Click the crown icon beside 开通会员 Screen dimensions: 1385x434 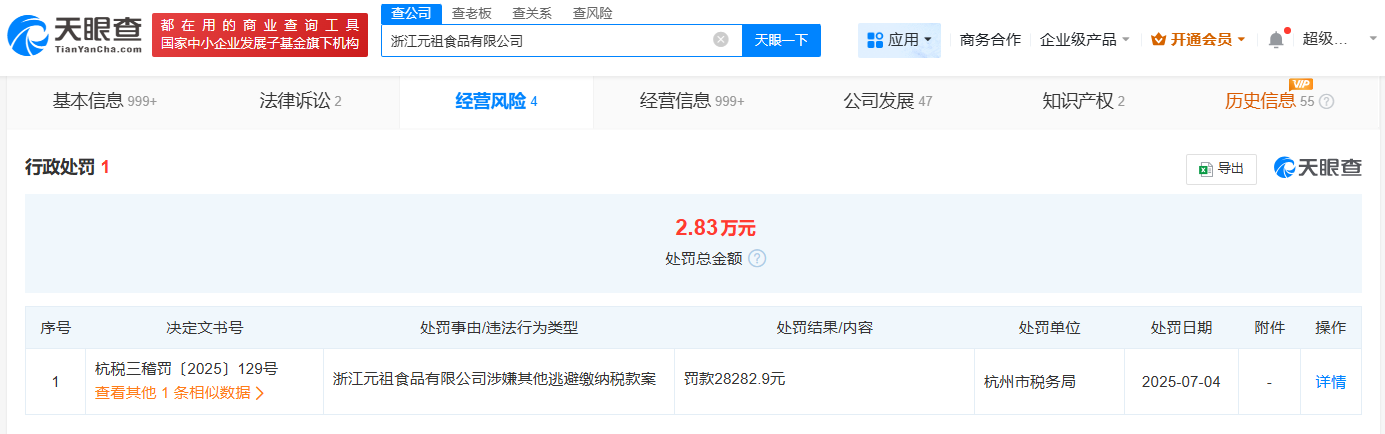pos(1158,40)
